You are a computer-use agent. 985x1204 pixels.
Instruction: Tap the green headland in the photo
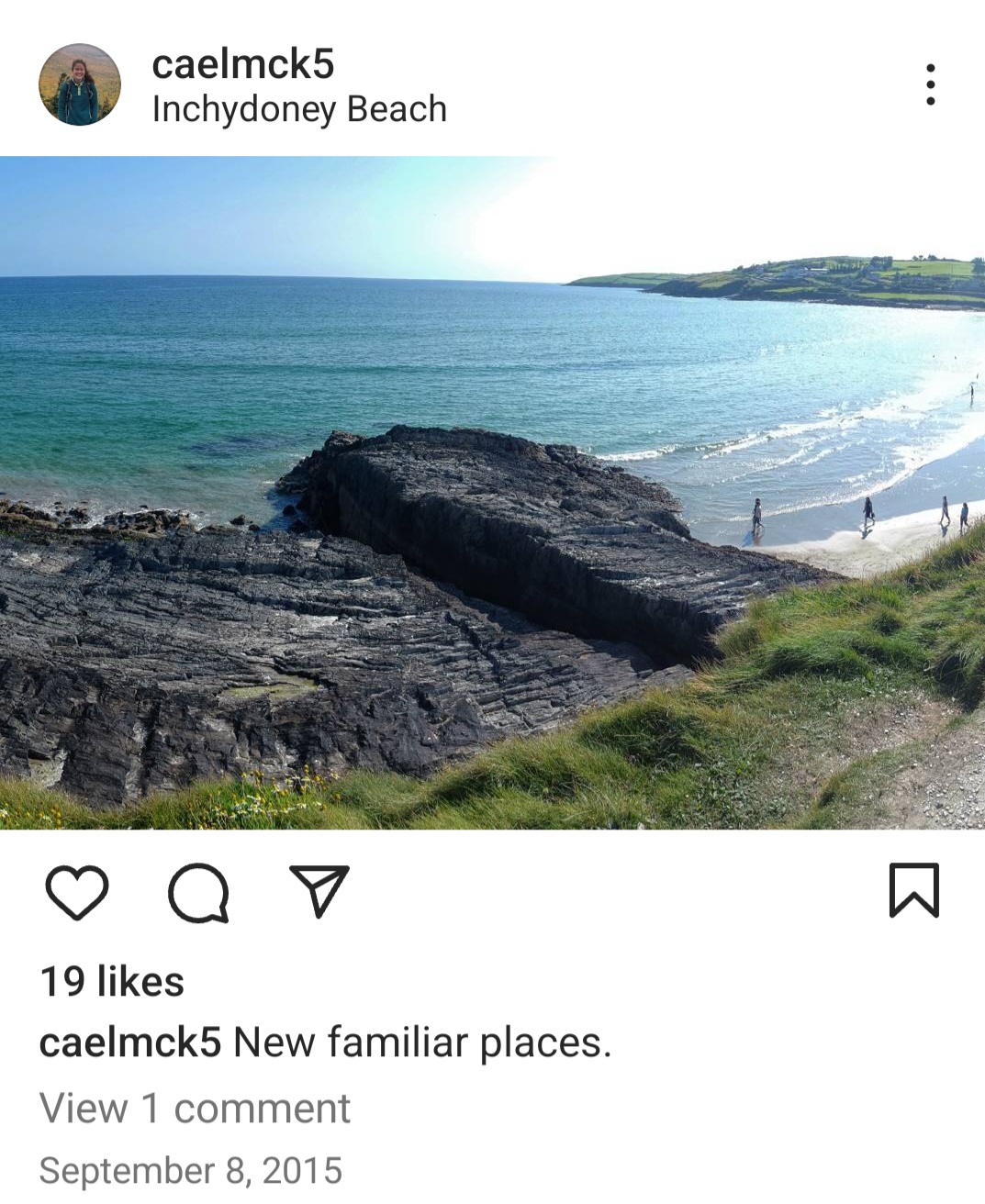coord(789,281)
